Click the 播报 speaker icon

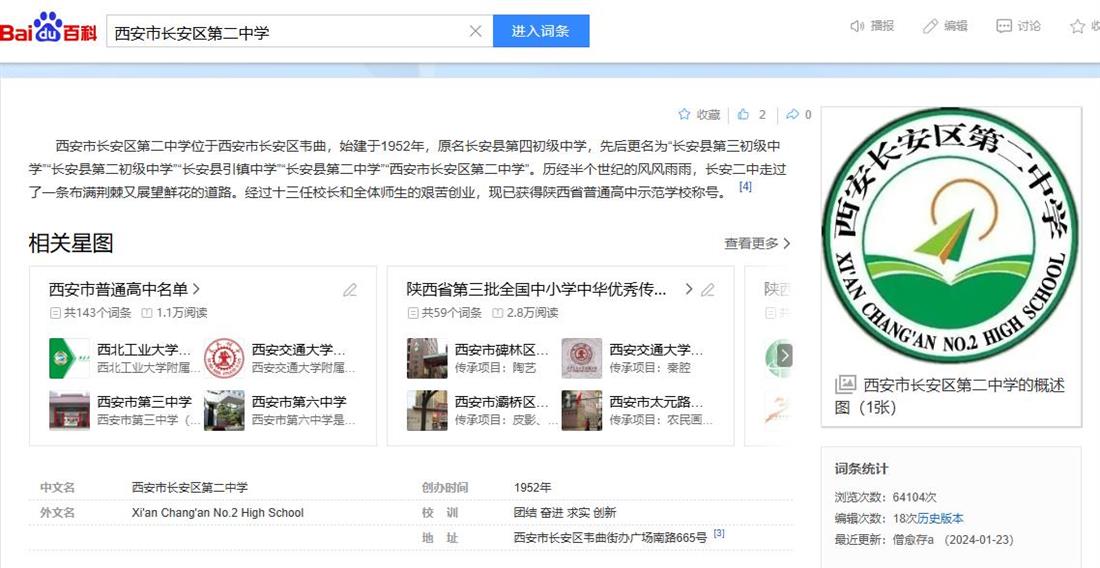[857, 27]
